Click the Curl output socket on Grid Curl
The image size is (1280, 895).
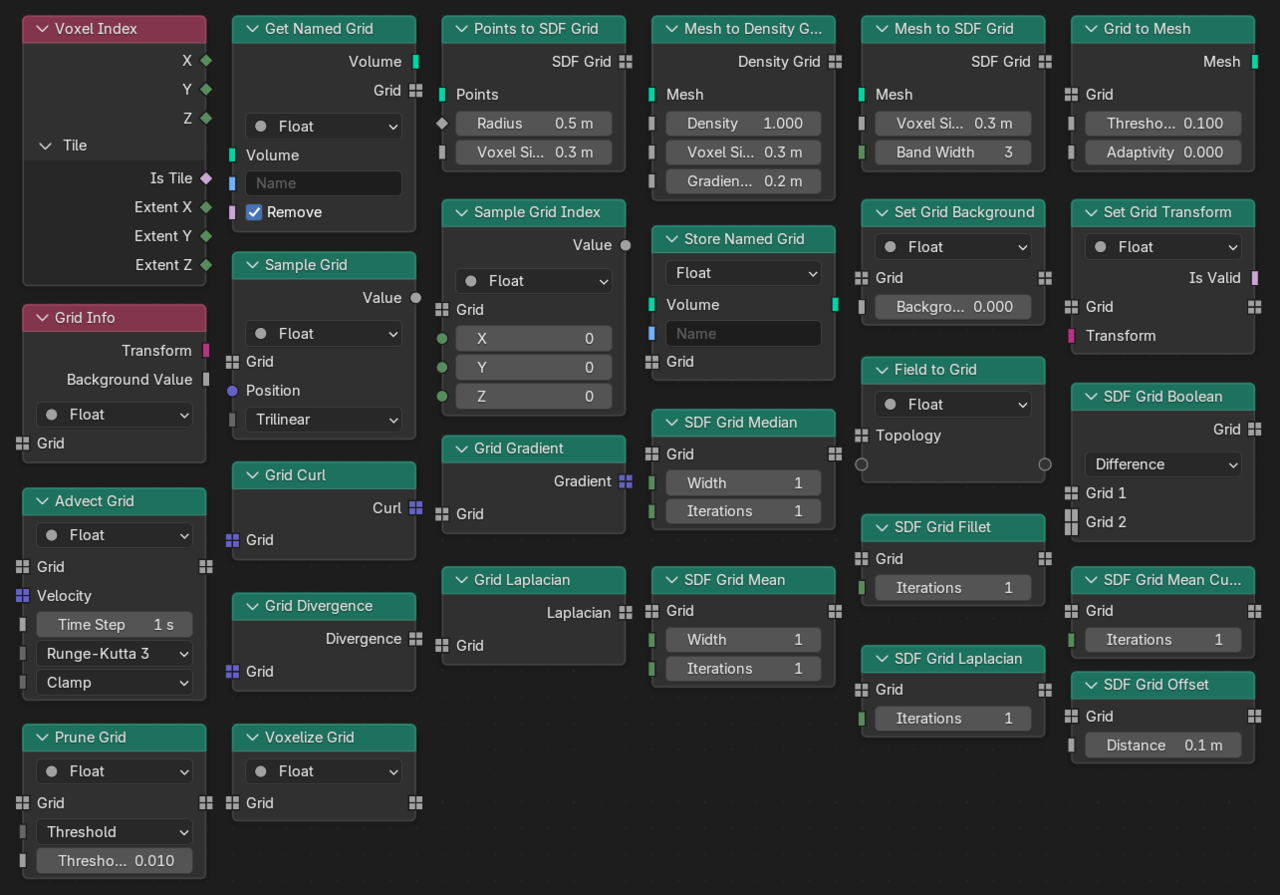(416, 508)
